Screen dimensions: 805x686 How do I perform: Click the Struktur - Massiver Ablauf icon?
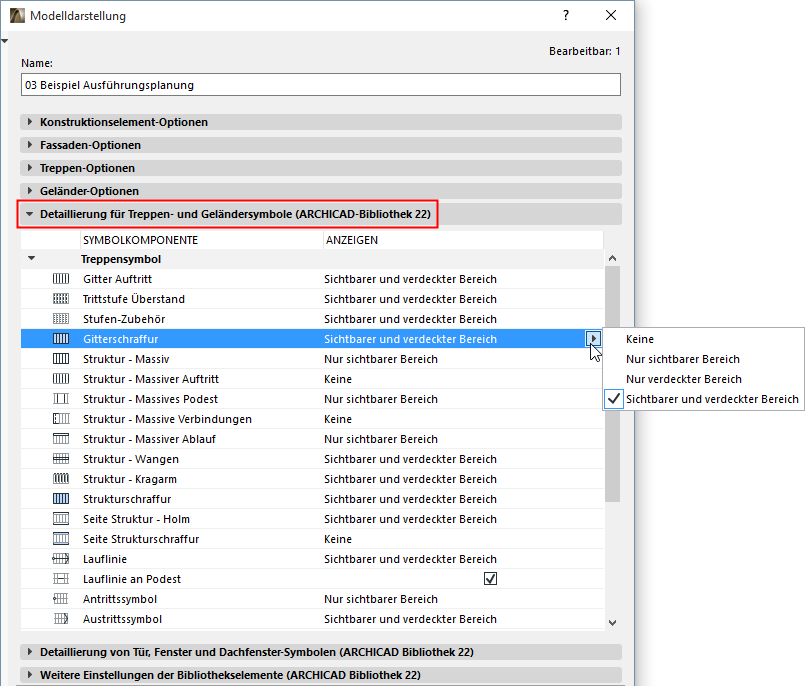(61, 439)
